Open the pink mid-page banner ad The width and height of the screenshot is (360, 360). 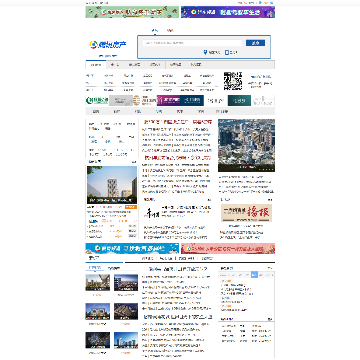tap(228, 248)
